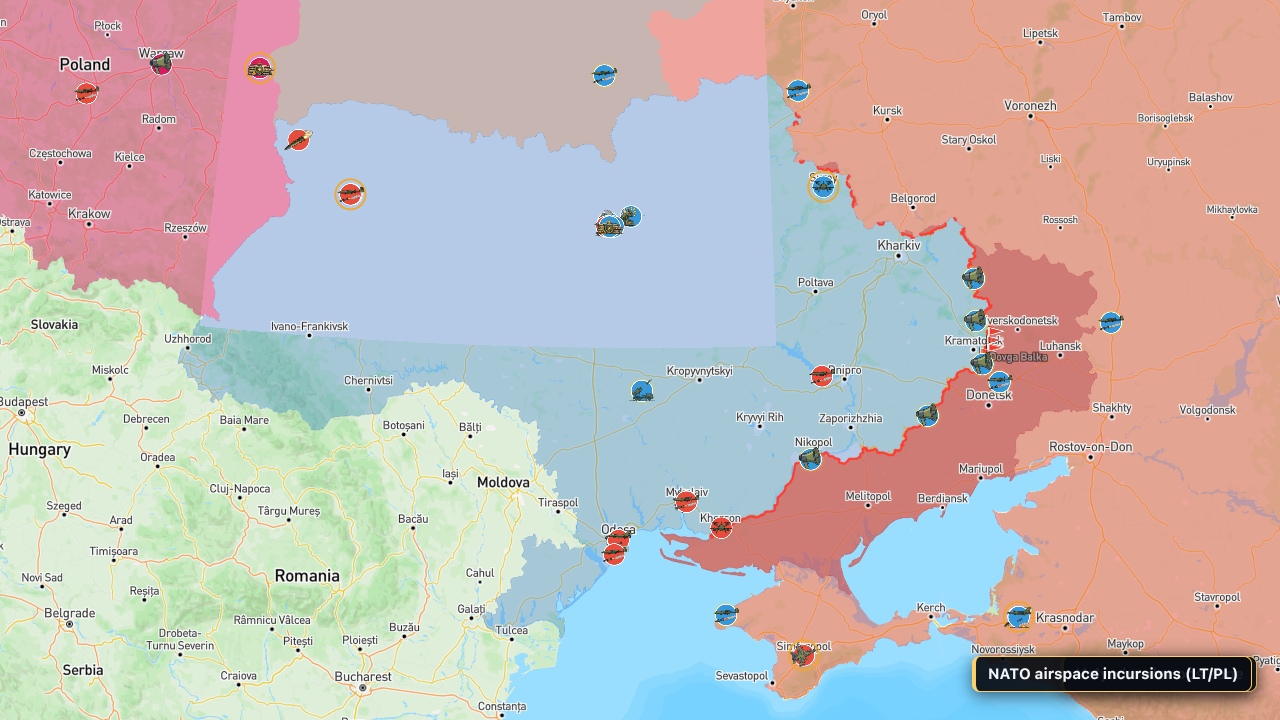The height and width of the screenshot is (720, 1280).
Task: Click the megaphone marker on Warsaw
Action: point(161,64)
